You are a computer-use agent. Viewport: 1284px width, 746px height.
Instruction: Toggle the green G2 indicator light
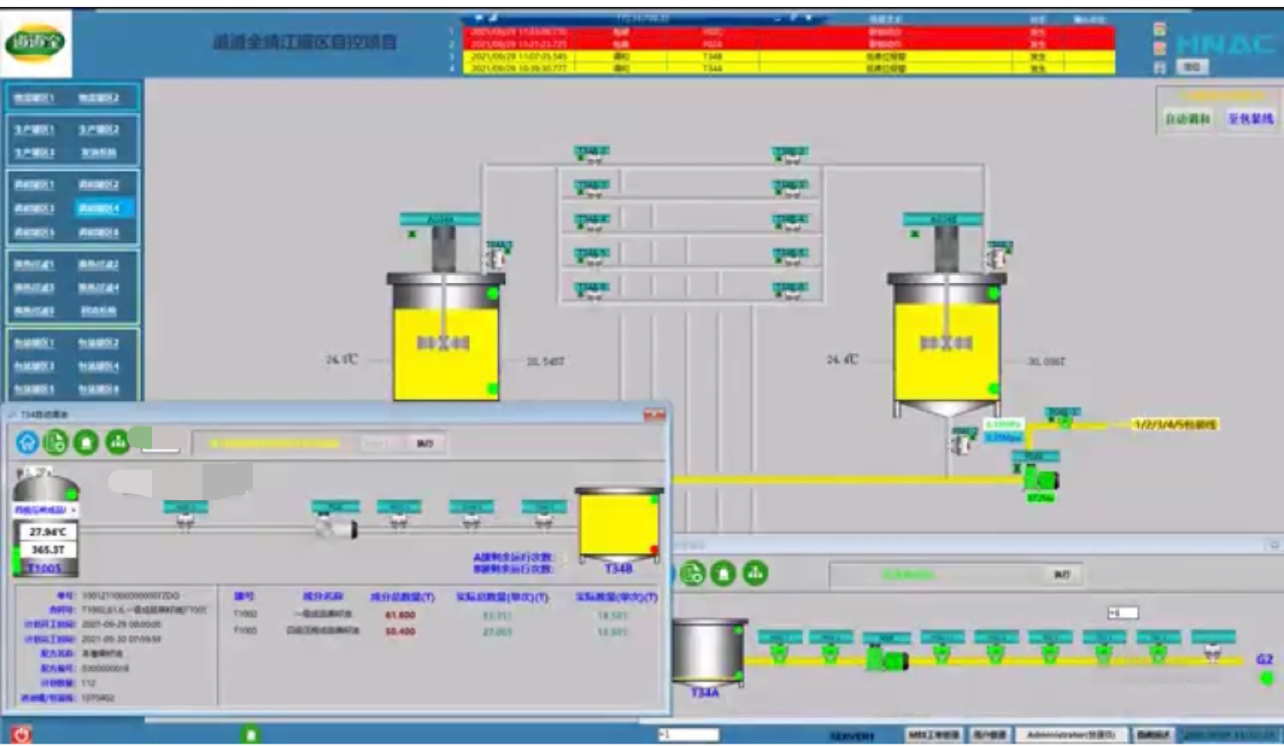click(1266, 678)
